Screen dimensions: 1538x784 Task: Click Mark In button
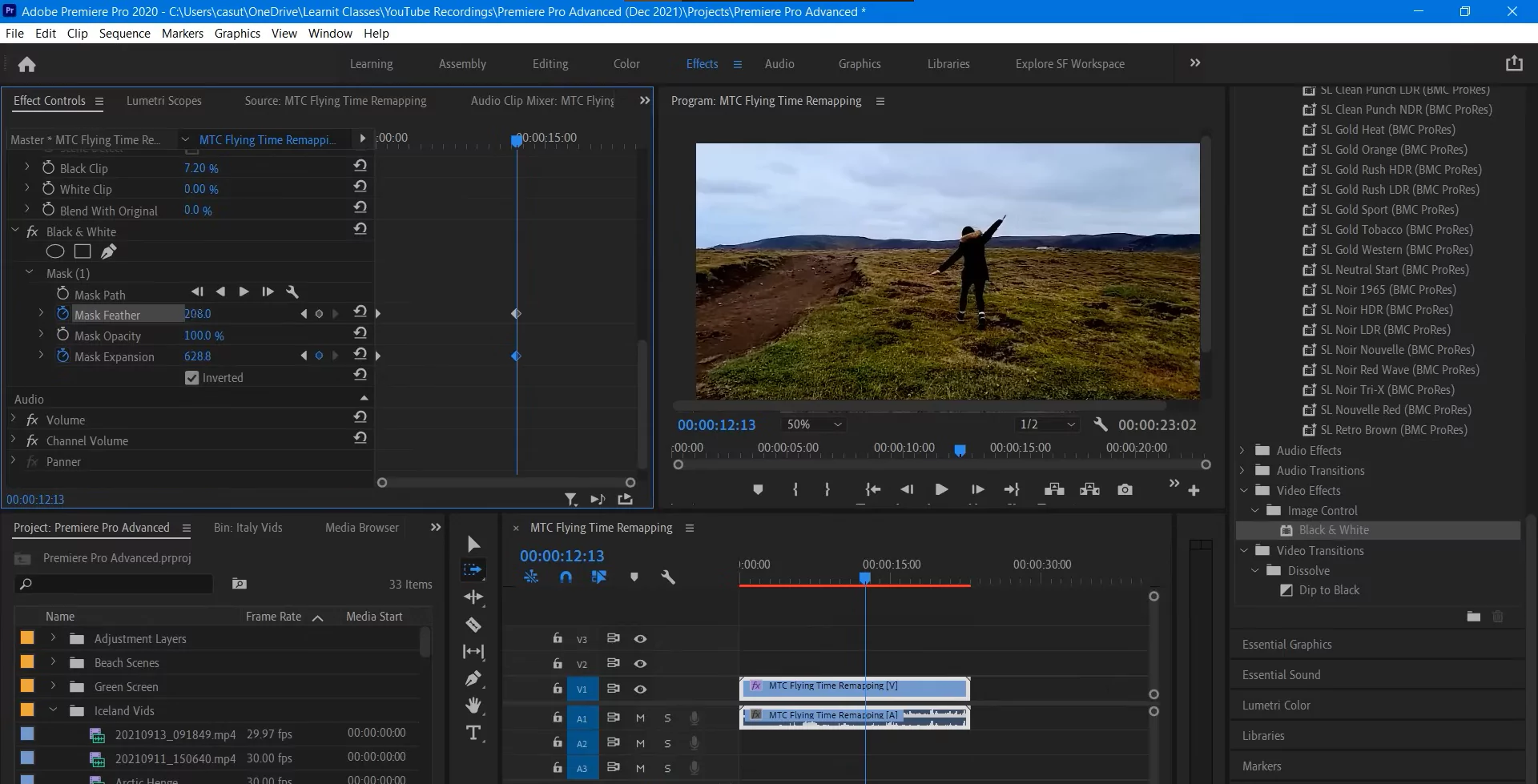click(795, 489)
